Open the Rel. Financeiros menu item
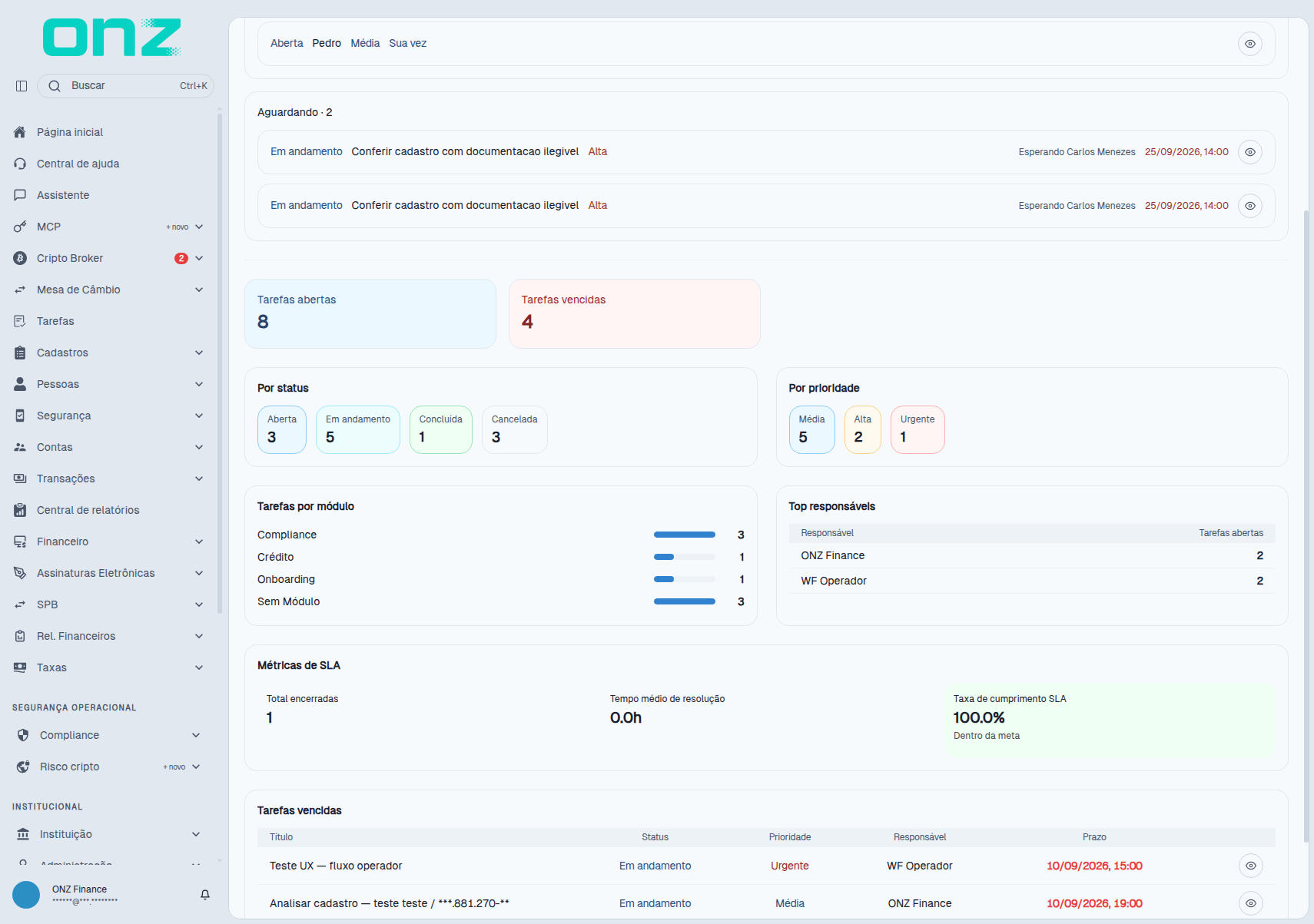The image size is (1314, 924). 109,636
